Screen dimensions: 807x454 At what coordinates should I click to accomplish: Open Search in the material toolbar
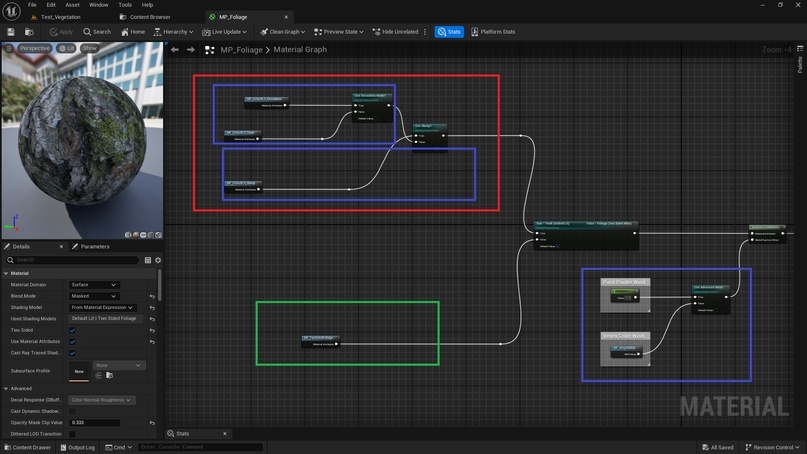97,32
